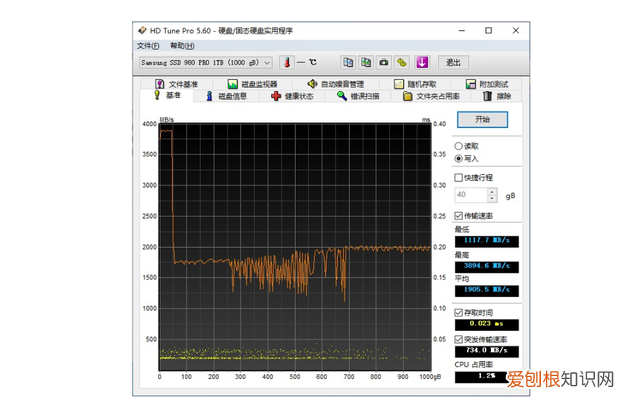Click the camera save screenshot icon
The image size is (640, 398).
pyautogui.click(x=384, y=62)
